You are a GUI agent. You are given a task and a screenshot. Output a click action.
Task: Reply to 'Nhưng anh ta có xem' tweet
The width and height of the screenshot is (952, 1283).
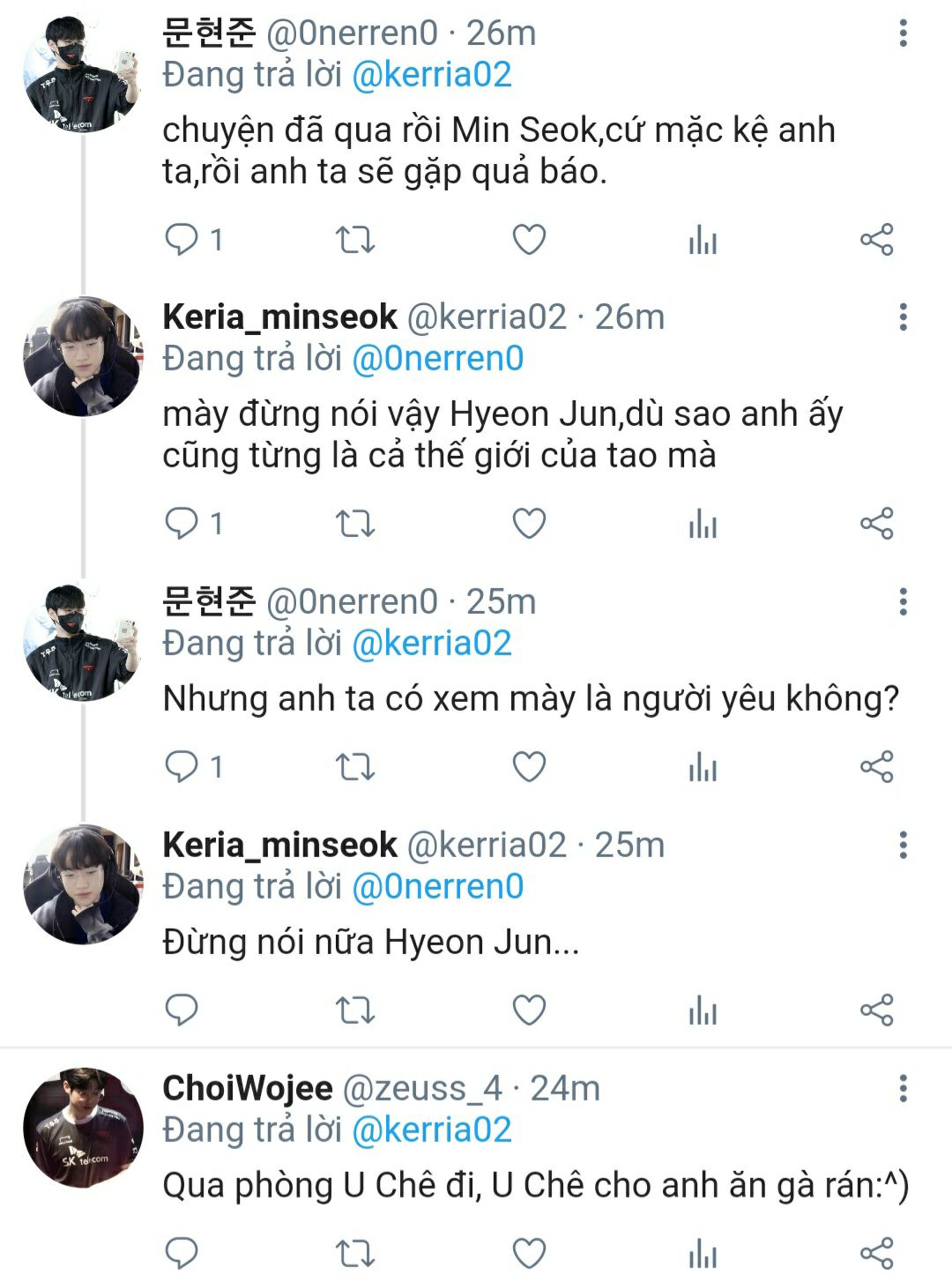tap(182, 766)
